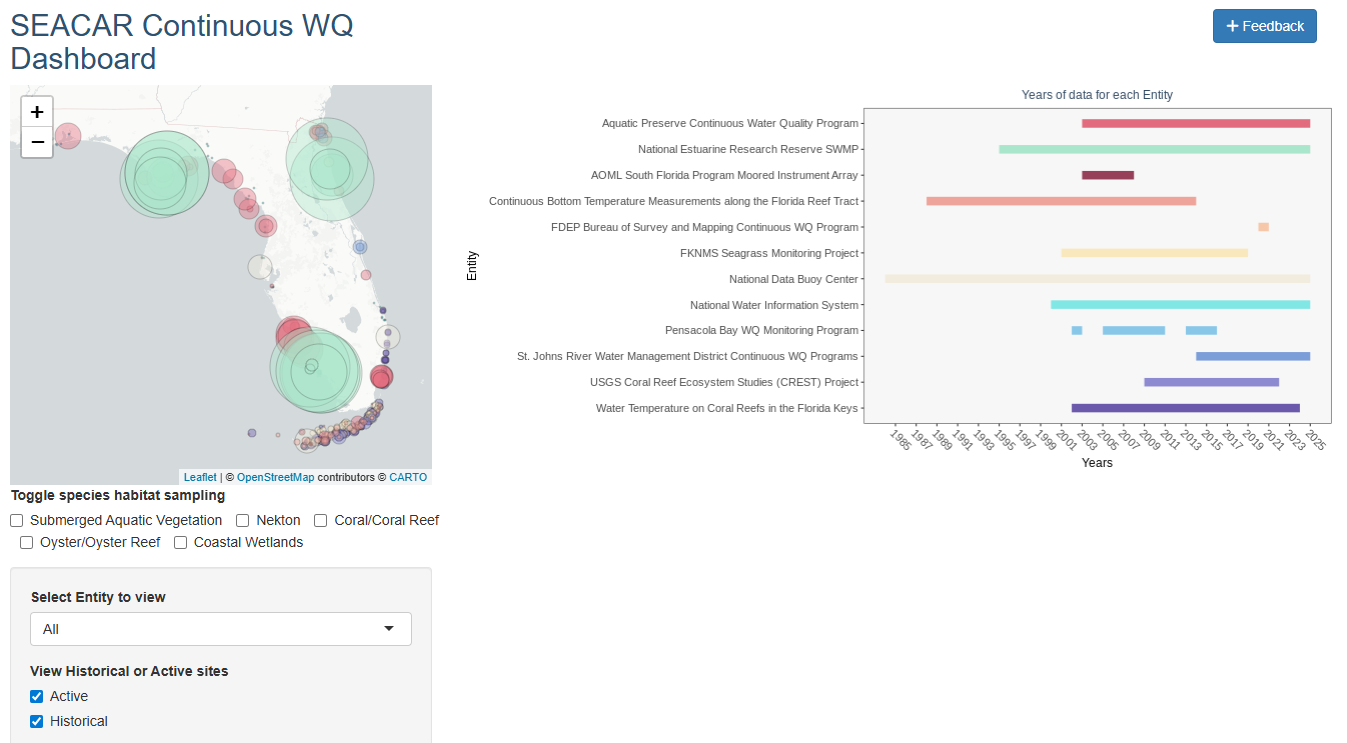The height and width of the screenshot is (743, 1347).
Task: Uncheck the Active sites checkbox
Action: 37,696
